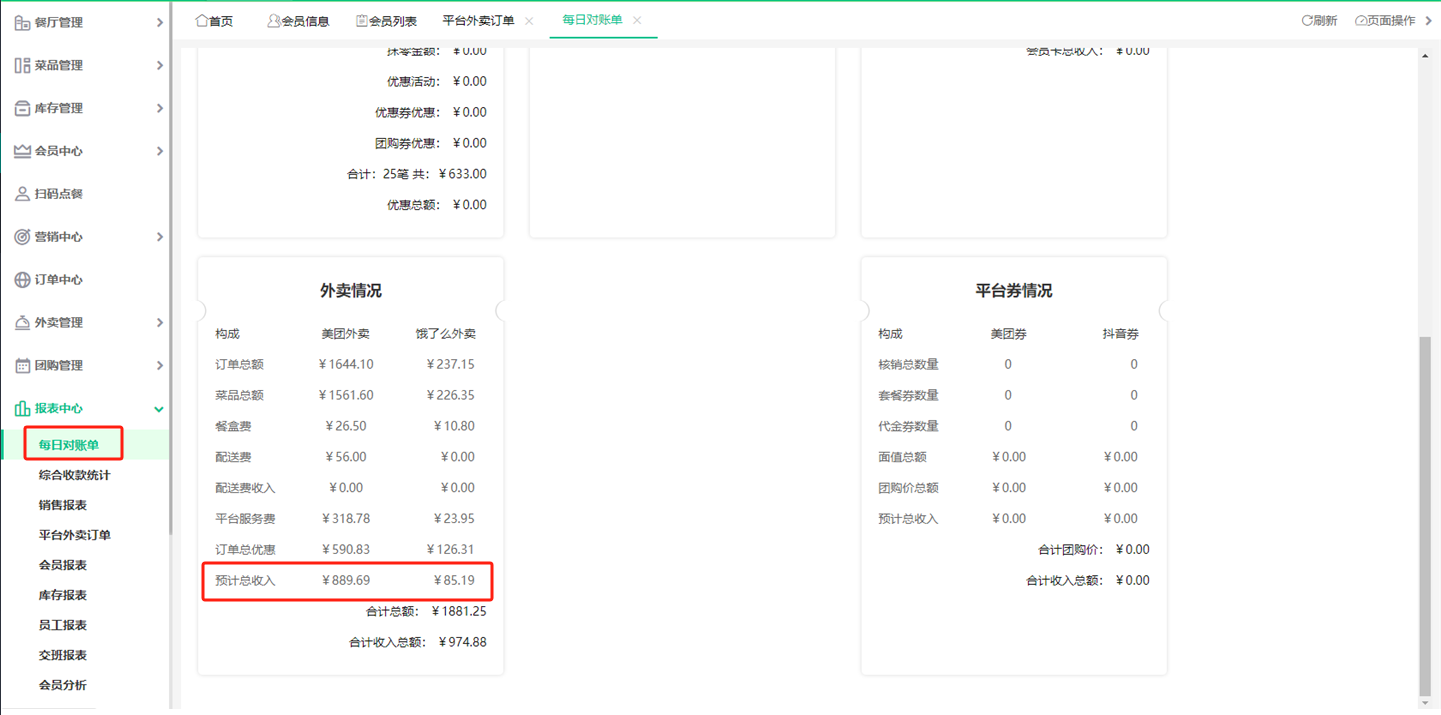Open the 餐厅管理 restaurant icon in sidebar
This screenshot has width=1441, height=715.
[x=20, y=21]
